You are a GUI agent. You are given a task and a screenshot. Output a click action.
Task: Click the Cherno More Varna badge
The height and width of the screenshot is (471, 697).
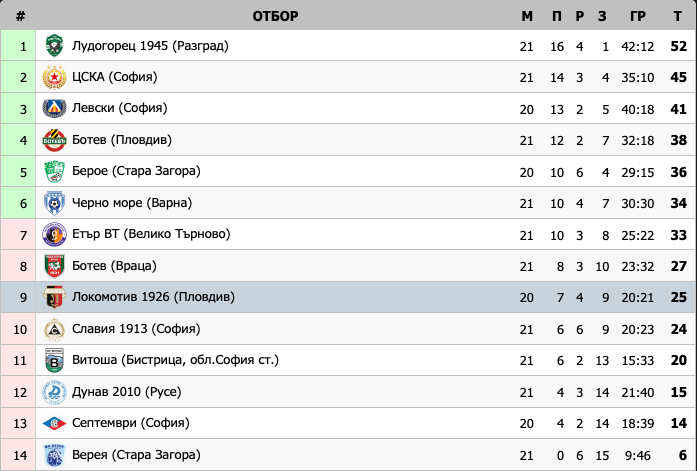pyautogui.click(x=54, y=203)
